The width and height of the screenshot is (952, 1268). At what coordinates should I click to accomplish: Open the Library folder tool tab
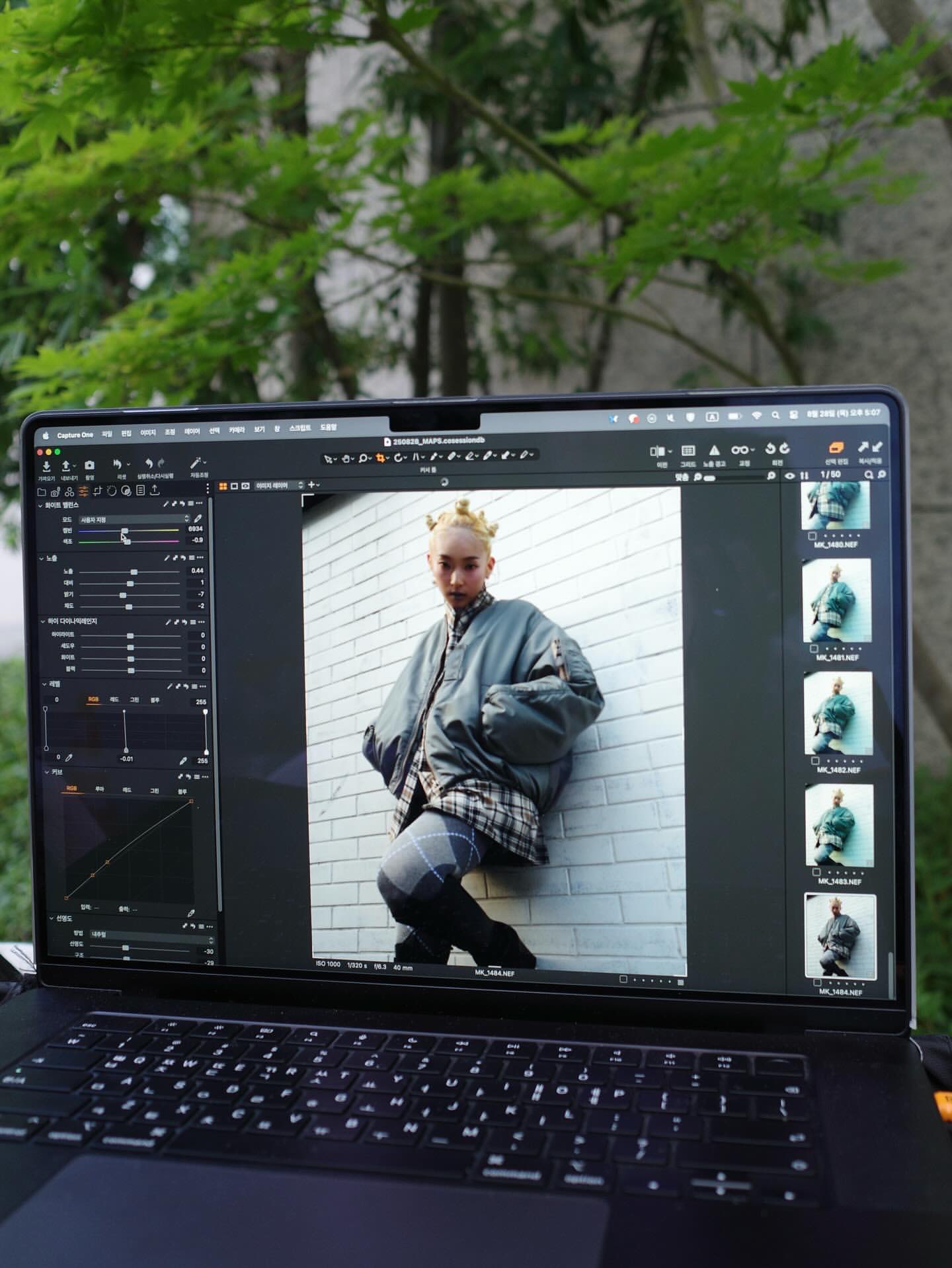pos(42,491)
